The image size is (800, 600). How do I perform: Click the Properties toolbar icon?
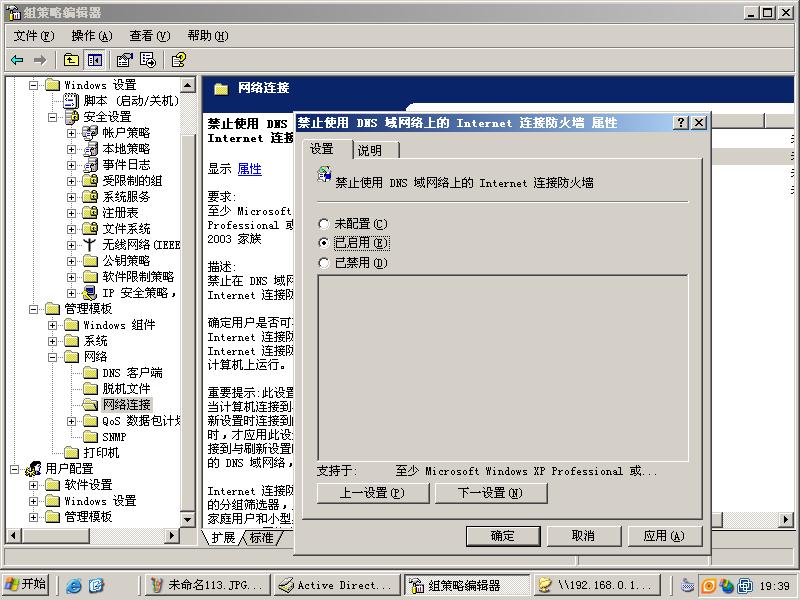pos(124,60)
